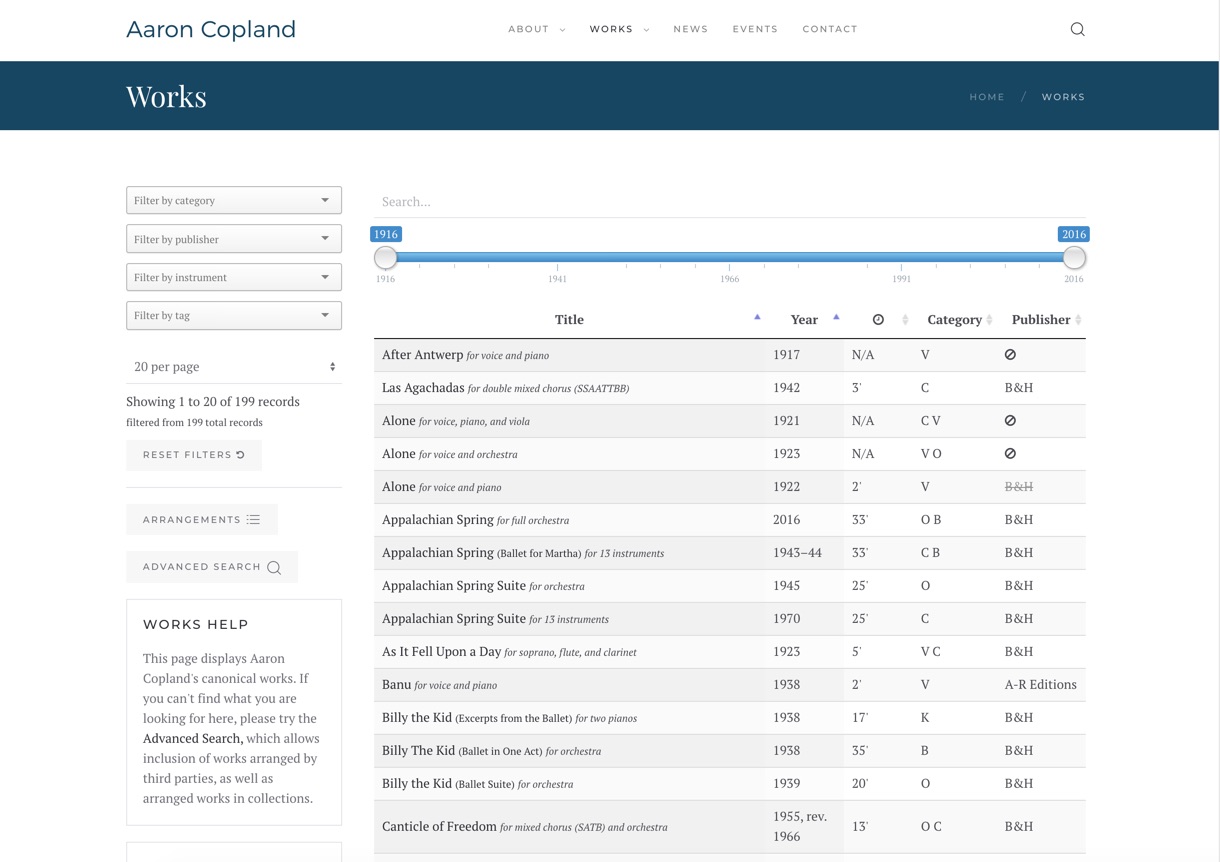
Task: Open Appalachian Spring Suite for orchestra
Action: (483, 586)
